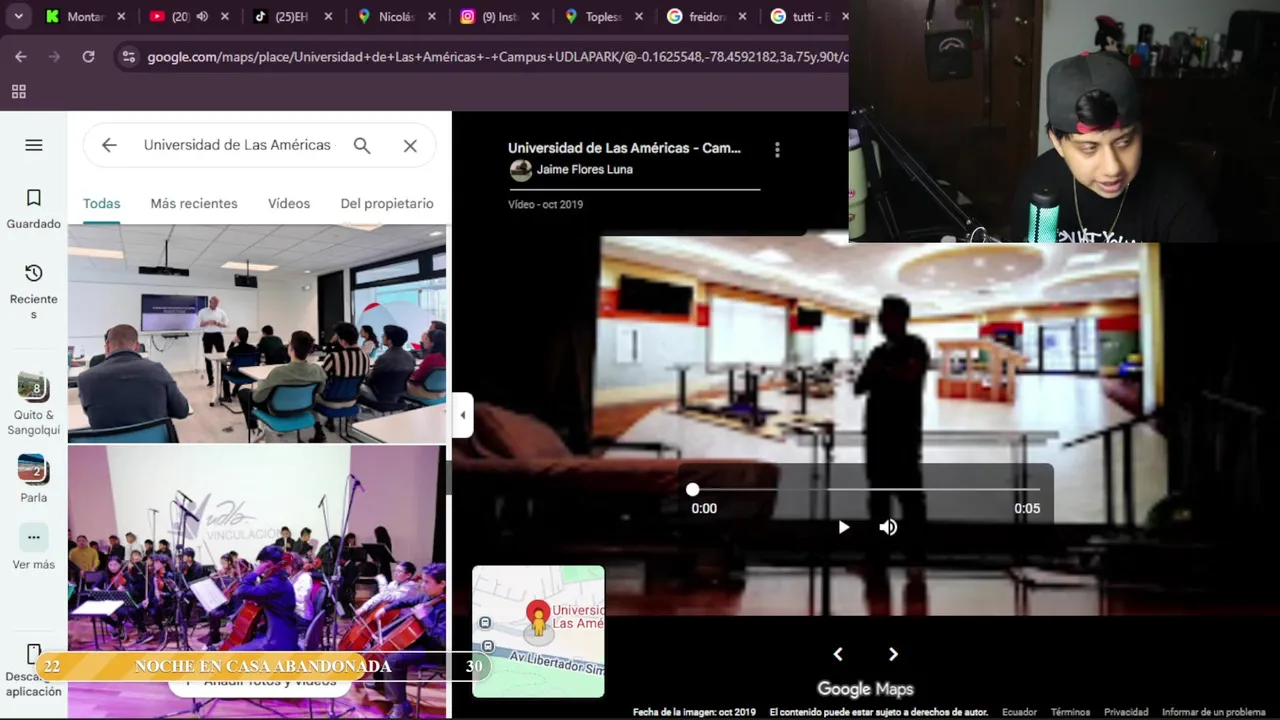
Task: Open the Términos footer link
Action: tap(1070, 712)
